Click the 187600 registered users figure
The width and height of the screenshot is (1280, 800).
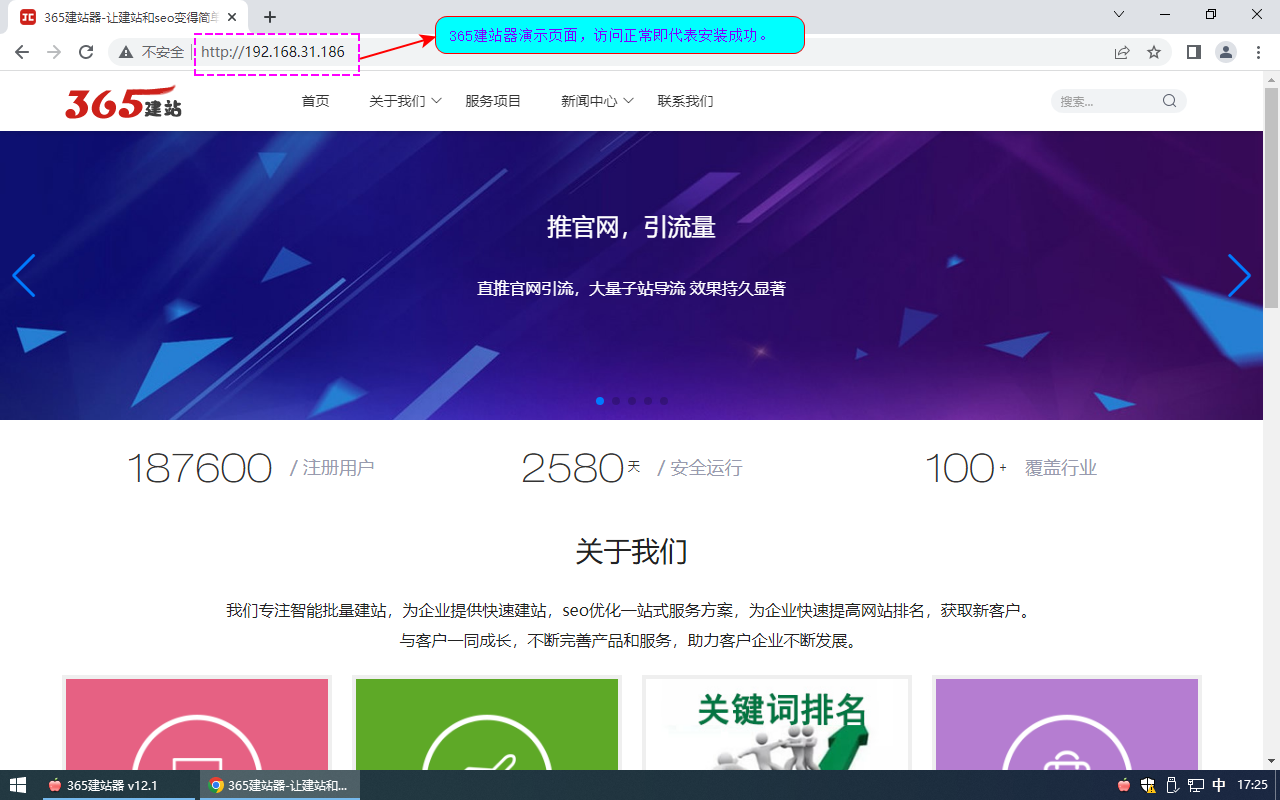(x=199, y=468)
